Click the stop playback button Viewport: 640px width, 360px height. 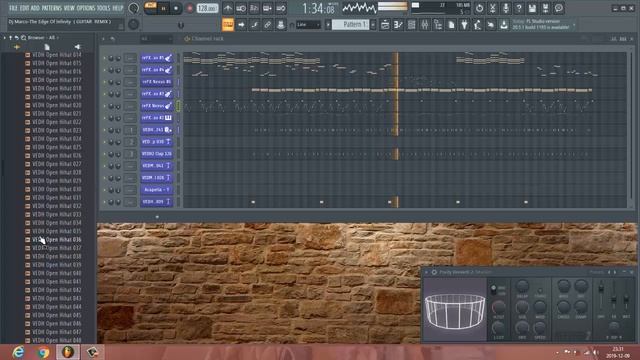[176, 8]
